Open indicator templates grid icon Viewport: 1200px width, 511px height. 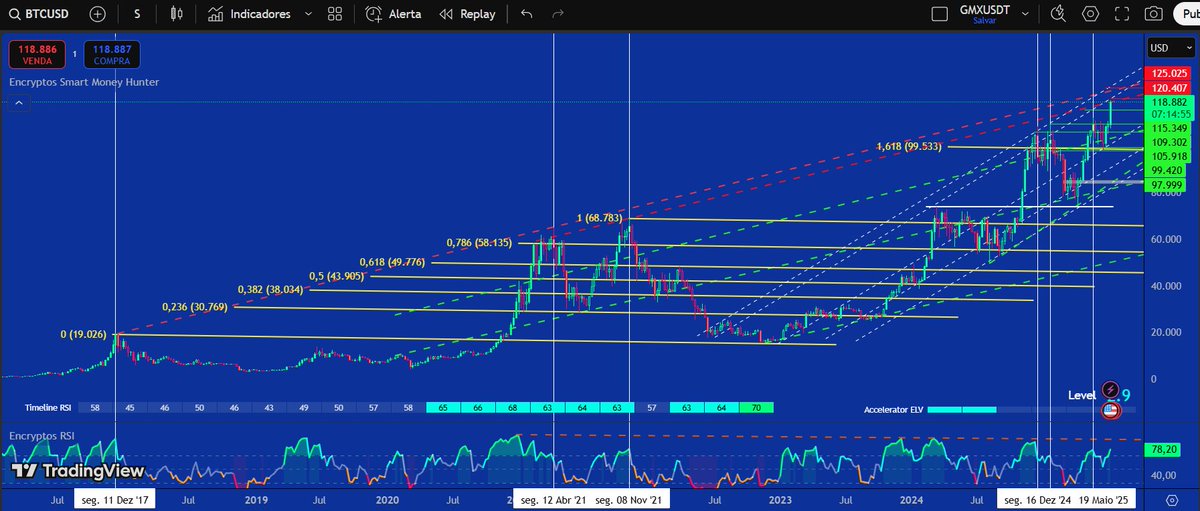point(334,15)
